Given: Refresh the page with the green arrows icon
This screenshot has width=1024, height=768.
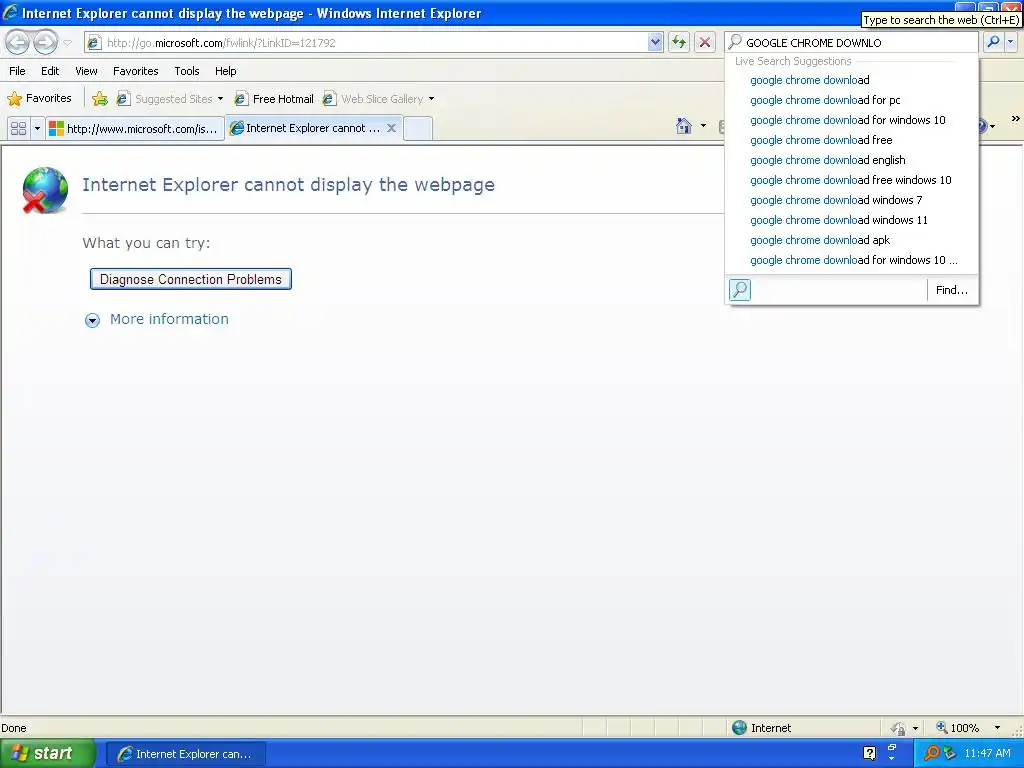Looking at the screenshot, I should [x=679, y=42].
